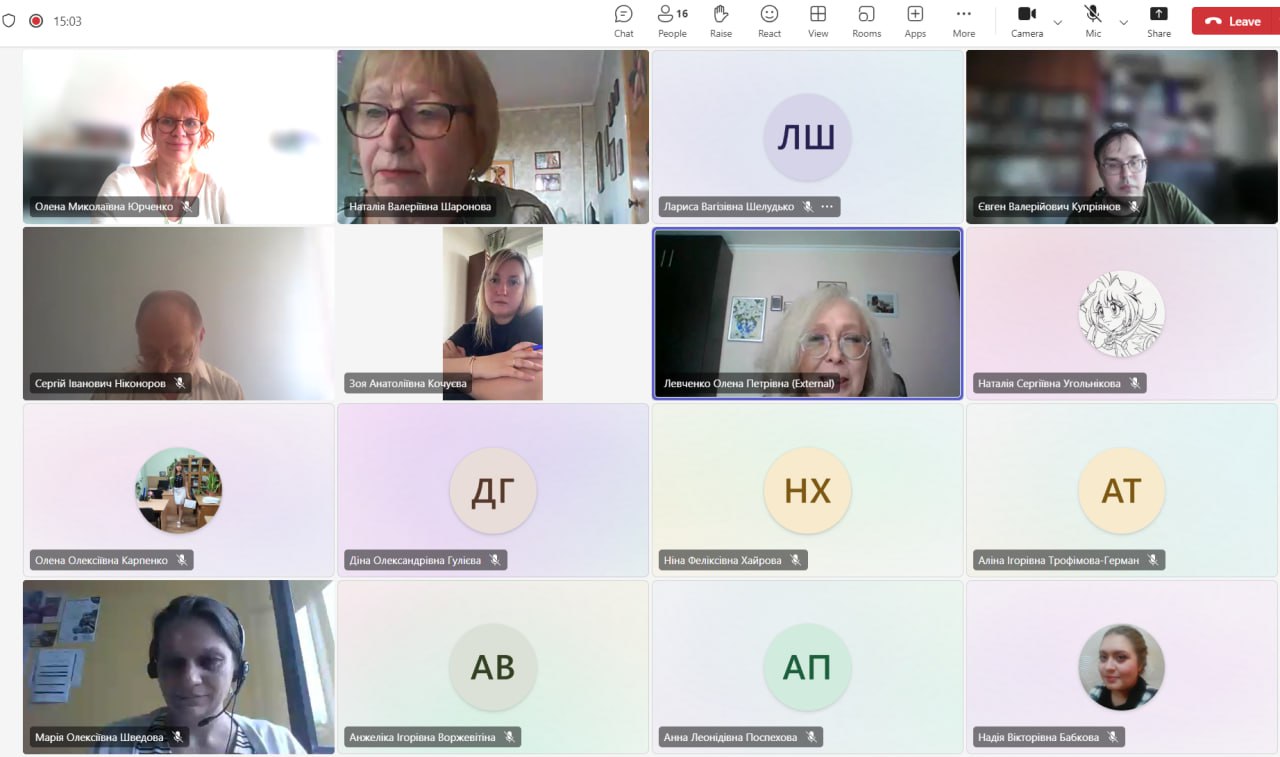Open more options on Лариса Вагізівна Шелудько's label
This screenshot has height=757, width=1280.
point(827,207)
